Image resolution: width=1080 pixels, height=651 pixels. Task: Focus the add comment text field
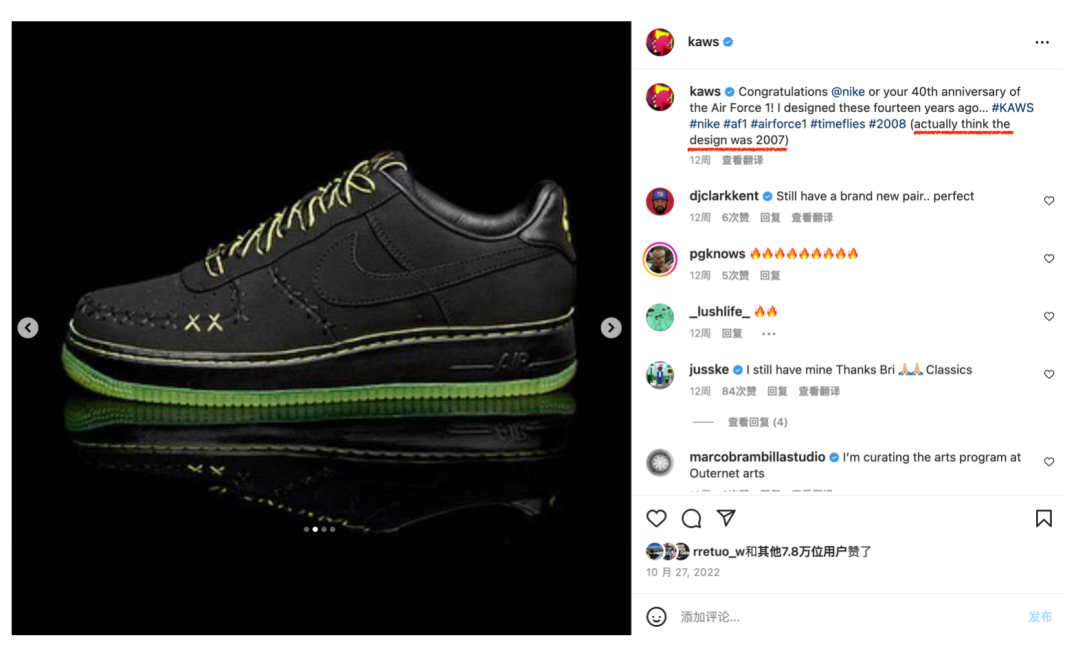tap(847, 617)
